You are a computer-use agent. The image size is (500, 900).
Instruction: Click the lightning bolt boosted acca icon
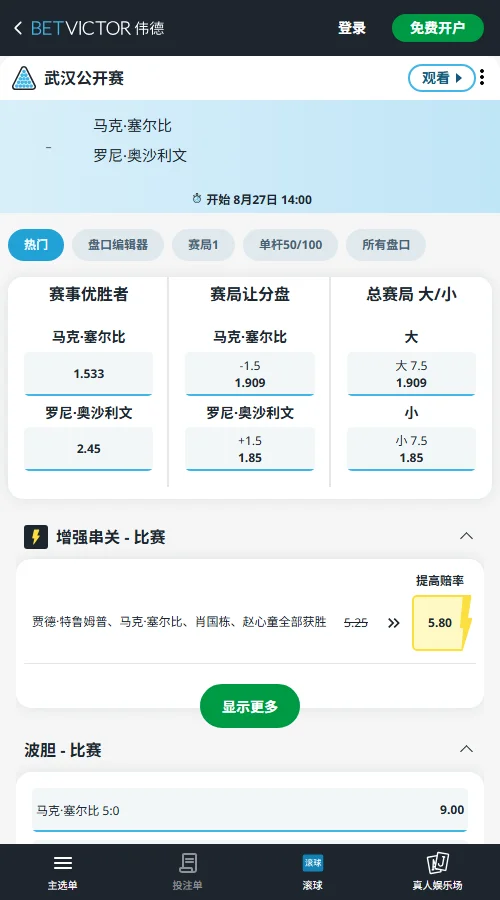pos(36,537)
